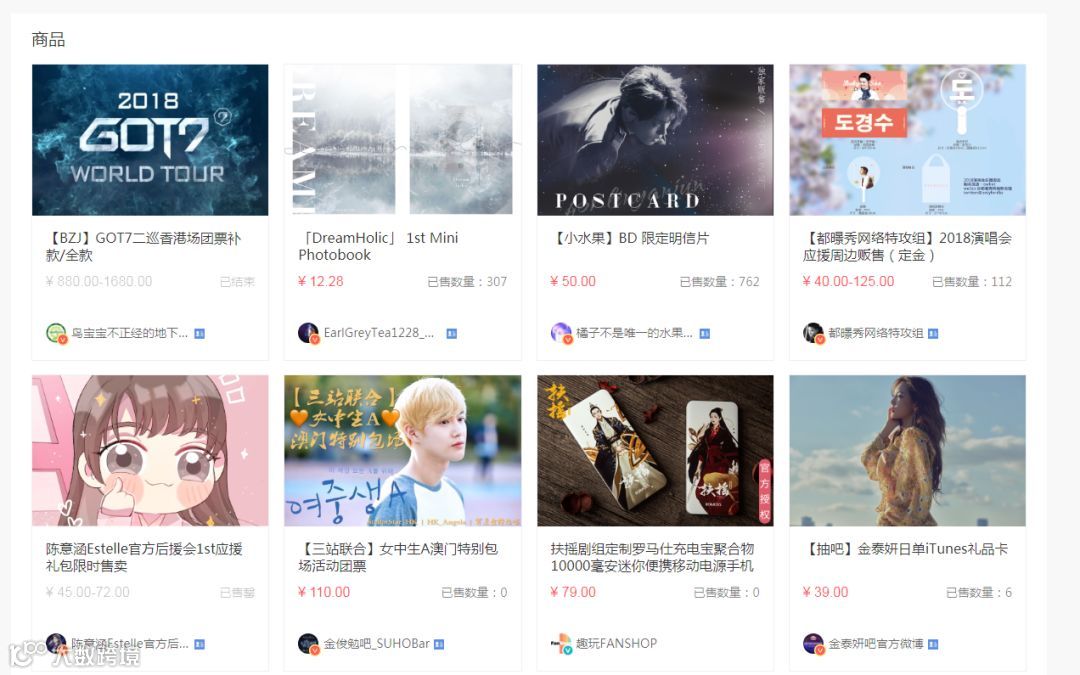This screenshot has height=675, width=1080.
Task: Click title 【都暻秀网络特攻组】2018演唱会应援周边贩售
Action: pyautogui.click(x=907, y=247)
